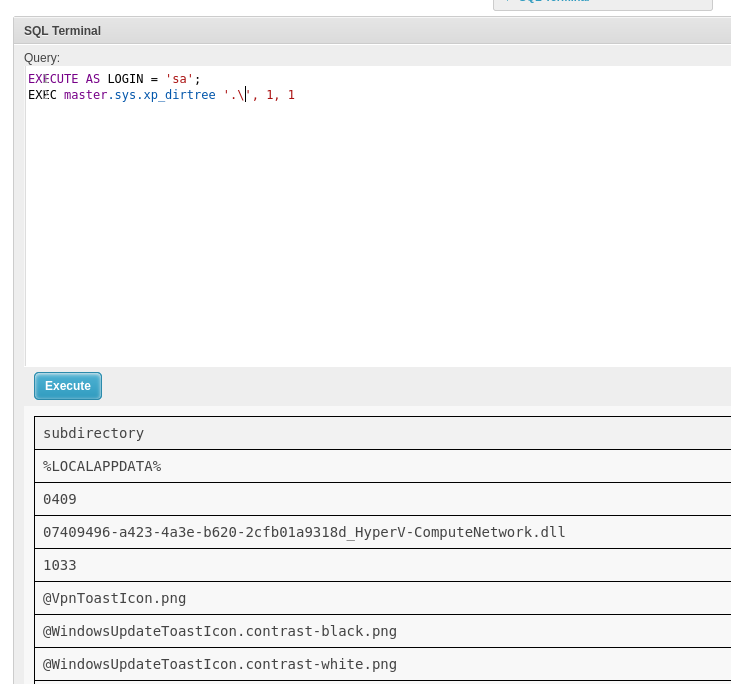Click the 'sa' string in the query
This screenshot has height=684, width=731.
(x=179, y=79)
